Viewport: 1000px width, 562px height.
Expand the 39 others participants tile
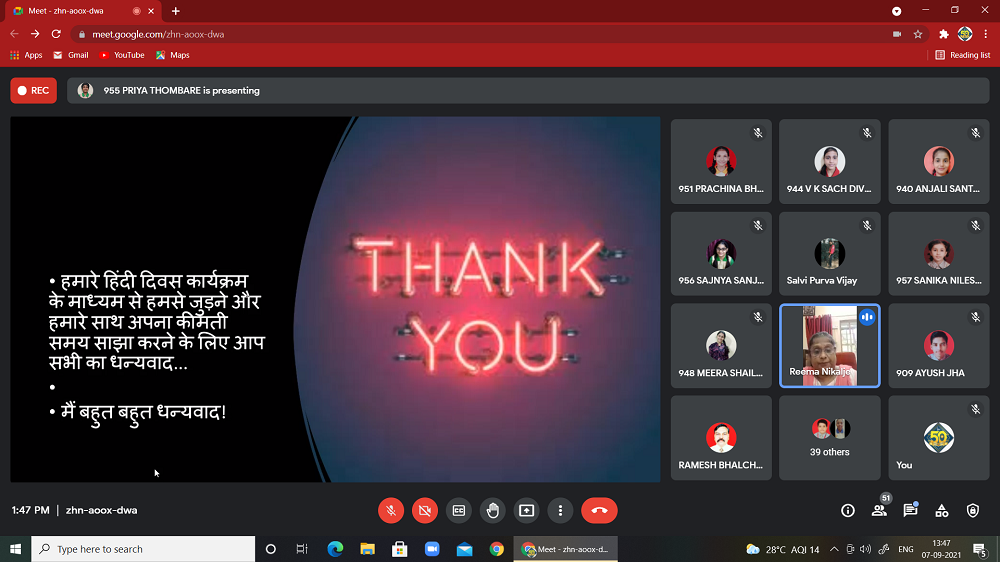click(829, 437)
